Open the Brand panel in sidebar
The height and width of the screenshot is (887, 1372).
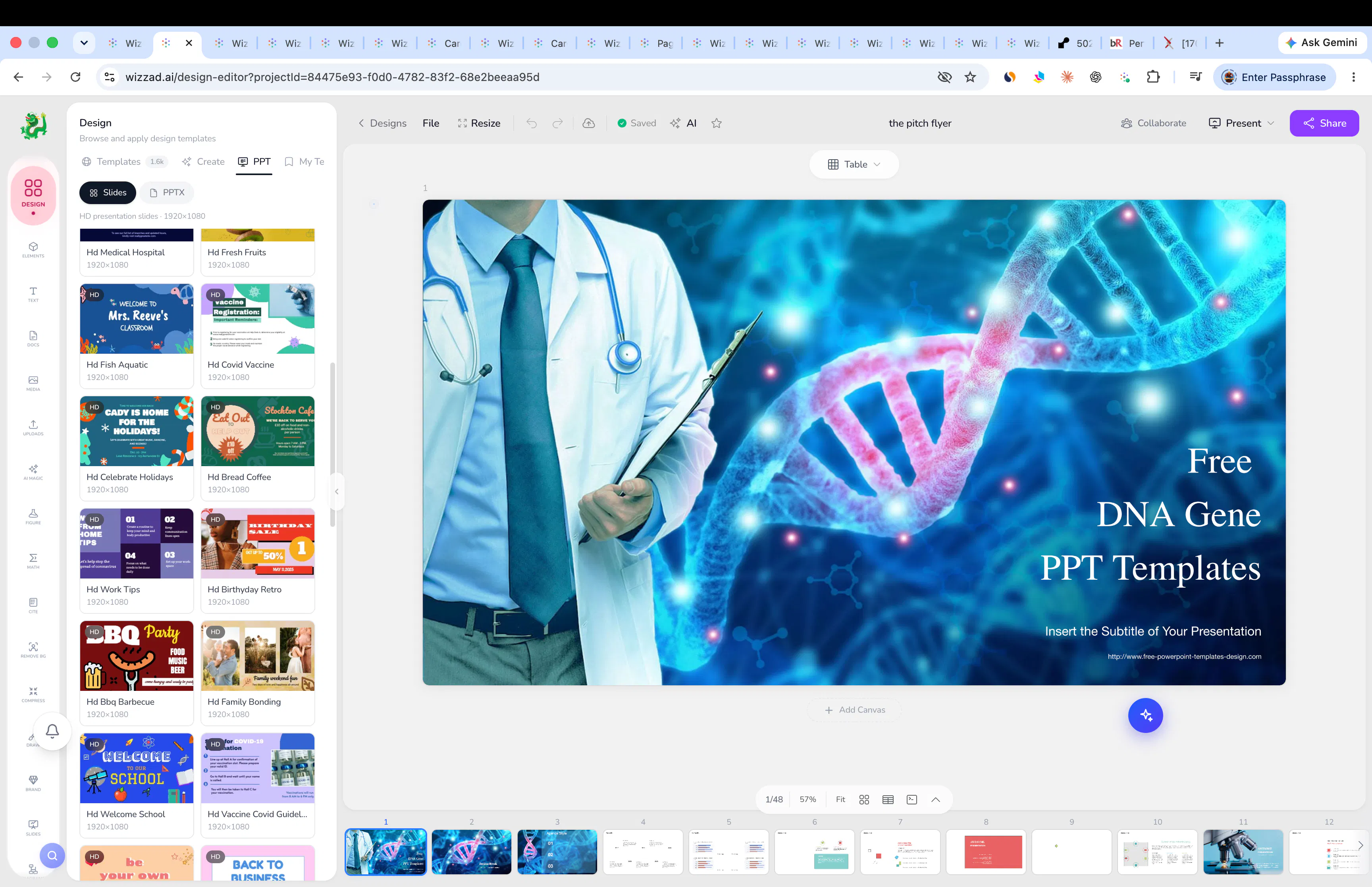33,783
